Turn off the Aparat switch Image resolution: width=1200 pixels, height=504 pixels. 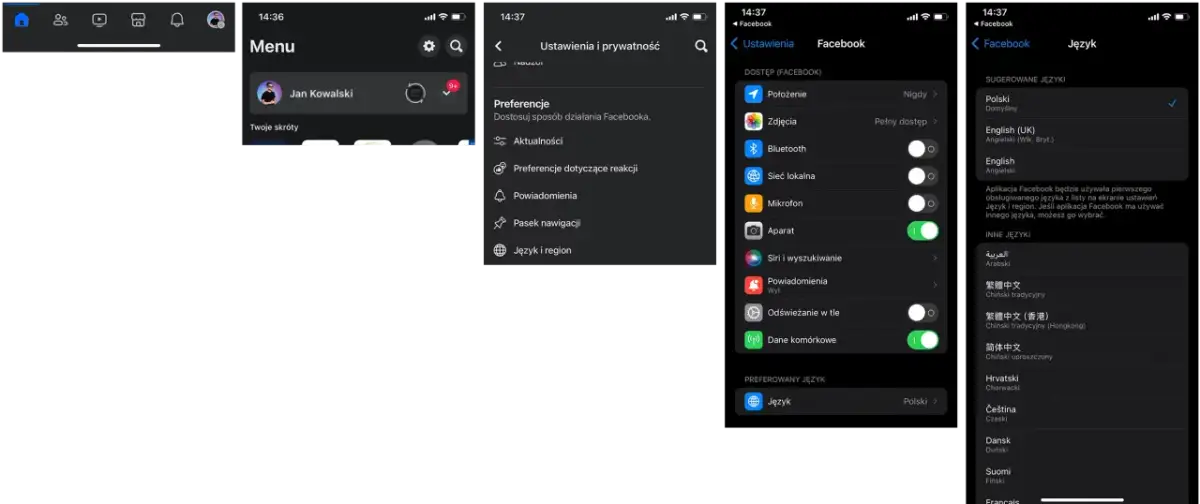922,231
